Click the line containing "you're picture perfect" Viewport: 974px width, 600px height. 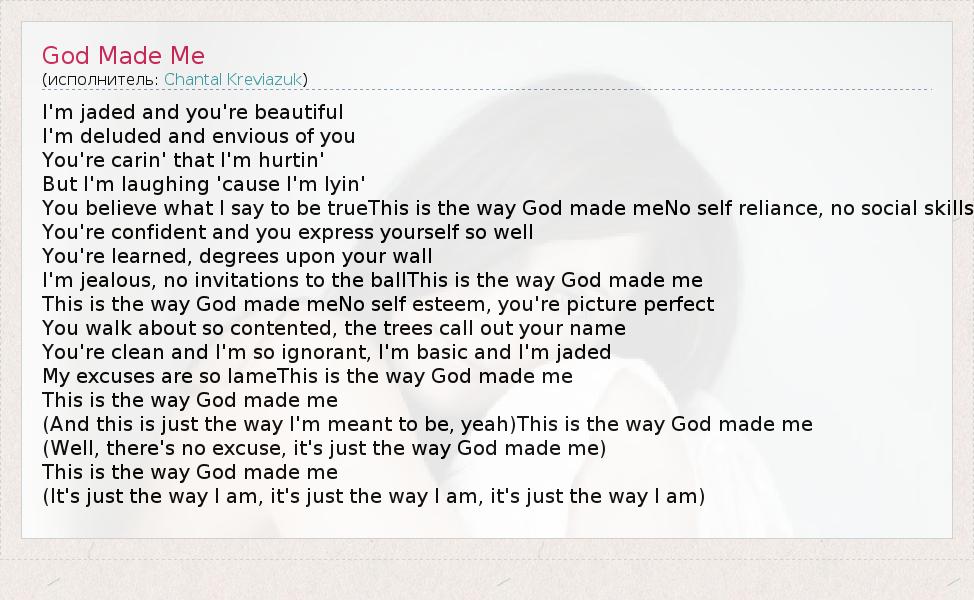378,304
